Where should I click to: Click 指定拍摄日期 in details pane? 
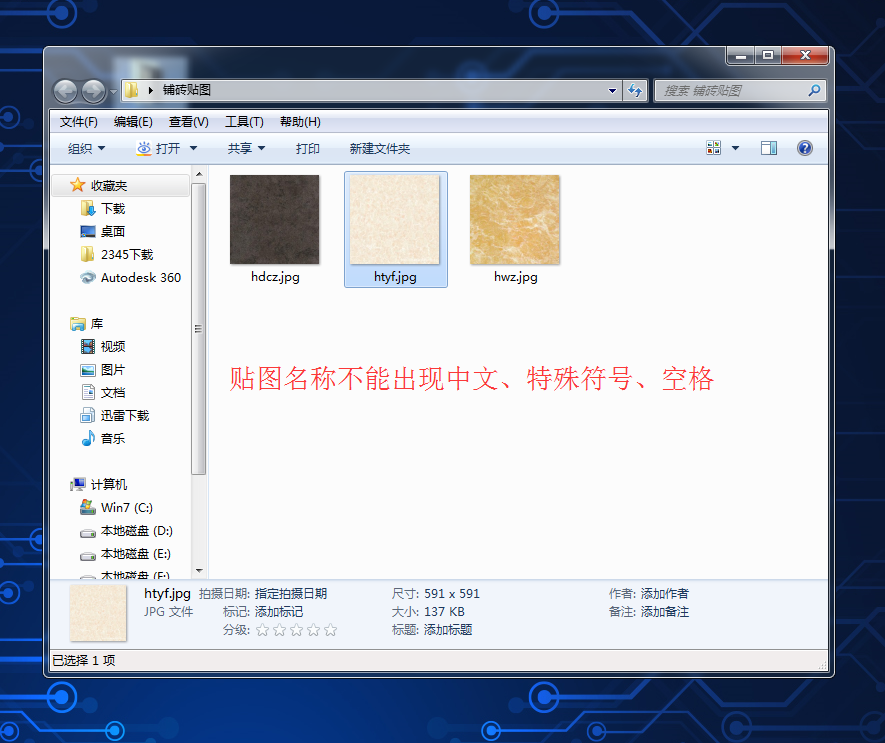291,593
